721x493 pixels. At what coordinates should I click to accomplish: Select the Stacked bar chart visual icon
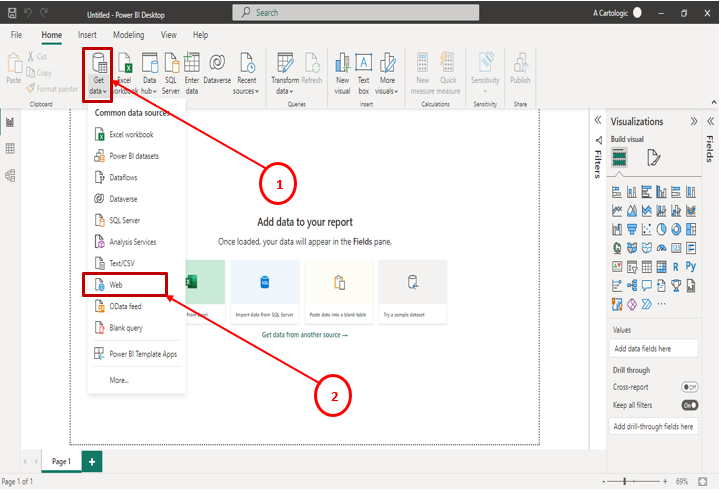click(x=617, y=192)
